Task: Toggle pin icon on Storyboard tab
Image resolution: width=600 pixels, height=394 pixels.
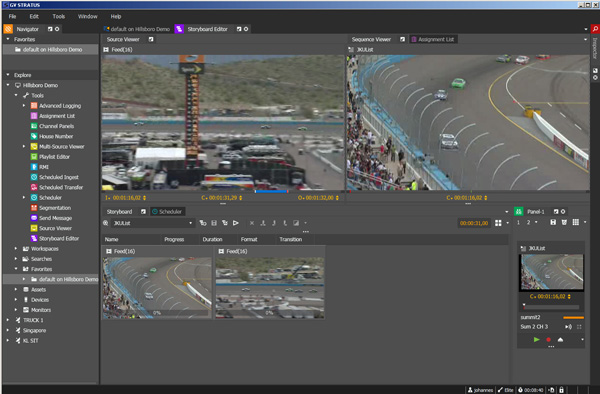Action: click(x=143, y=211)
